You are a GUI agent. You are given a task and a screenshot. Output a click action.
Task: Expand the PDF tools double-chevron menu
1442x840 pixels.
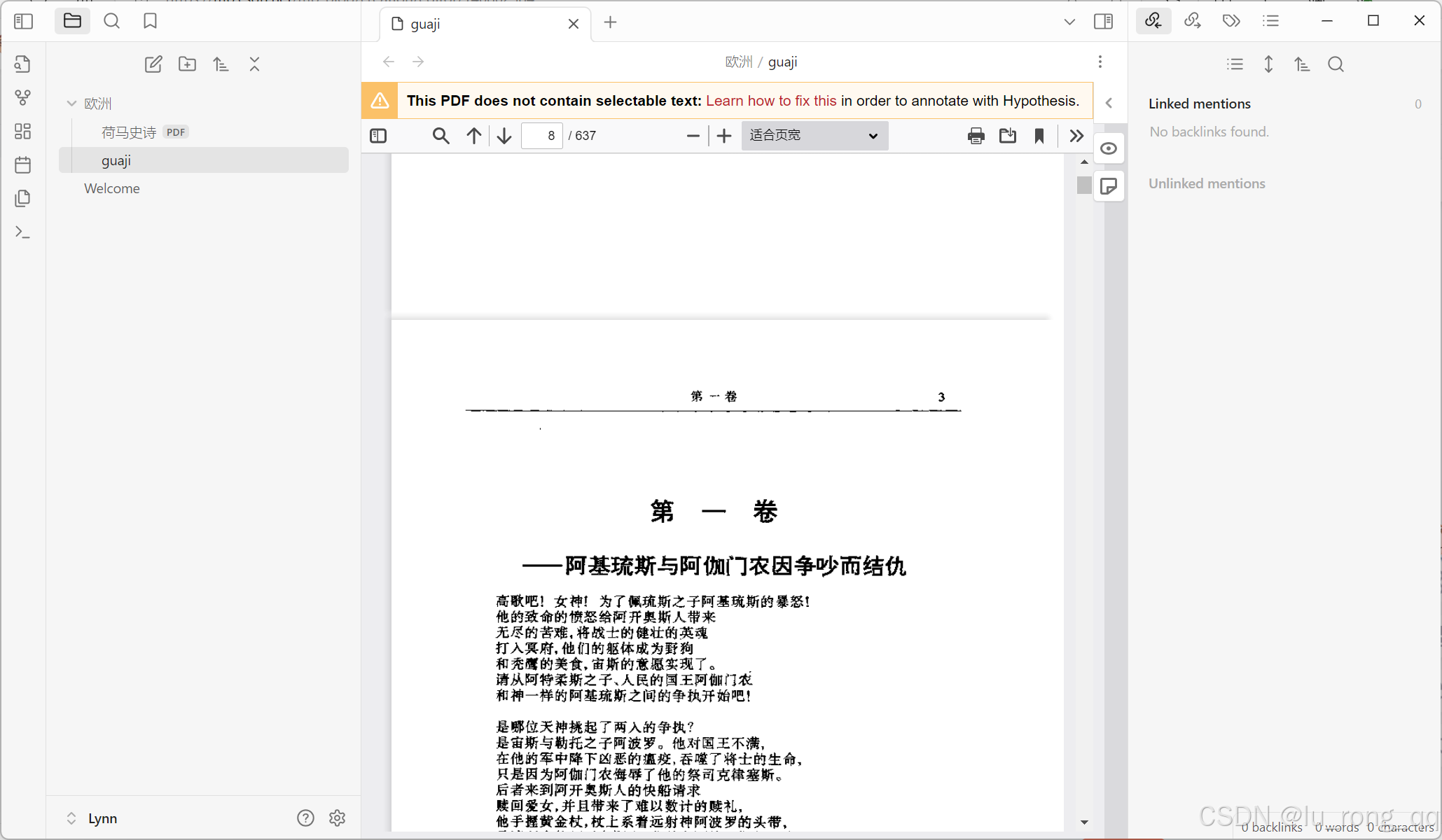click(x=1076, y=136)
